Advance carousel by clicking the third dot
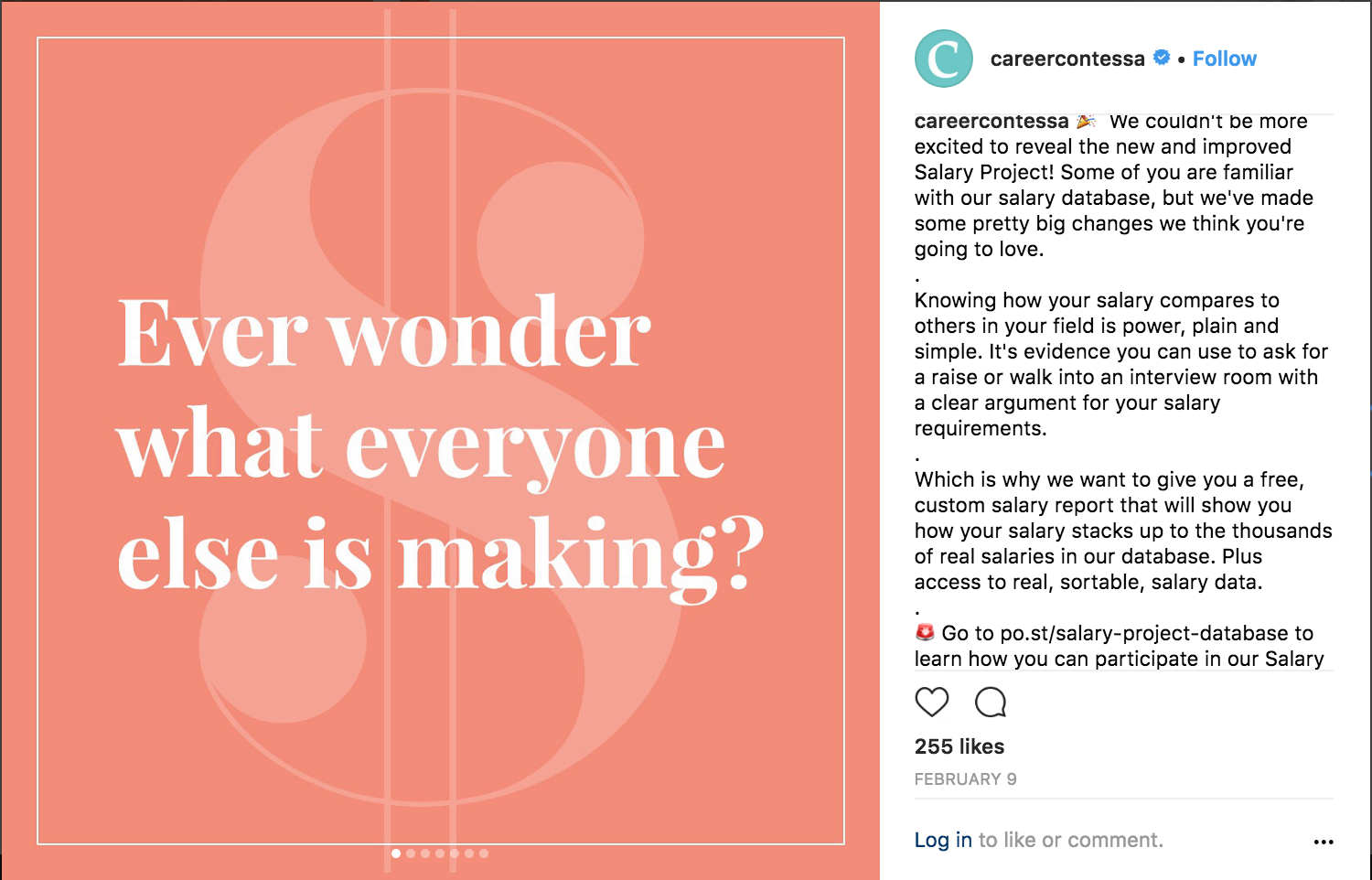 tap(425, 853)
